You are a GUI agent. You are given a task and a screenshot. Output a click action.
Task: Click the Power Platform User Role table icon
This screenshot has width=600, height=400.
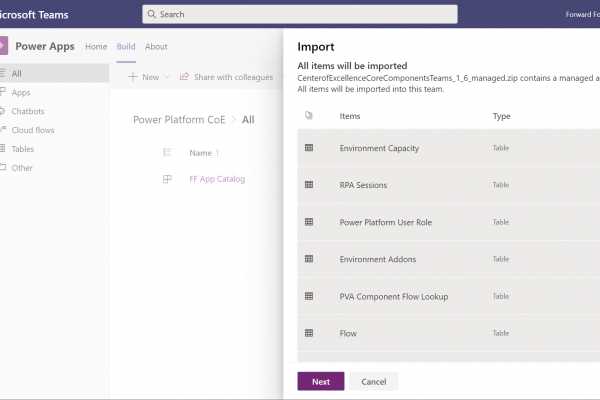coord(309,222)
